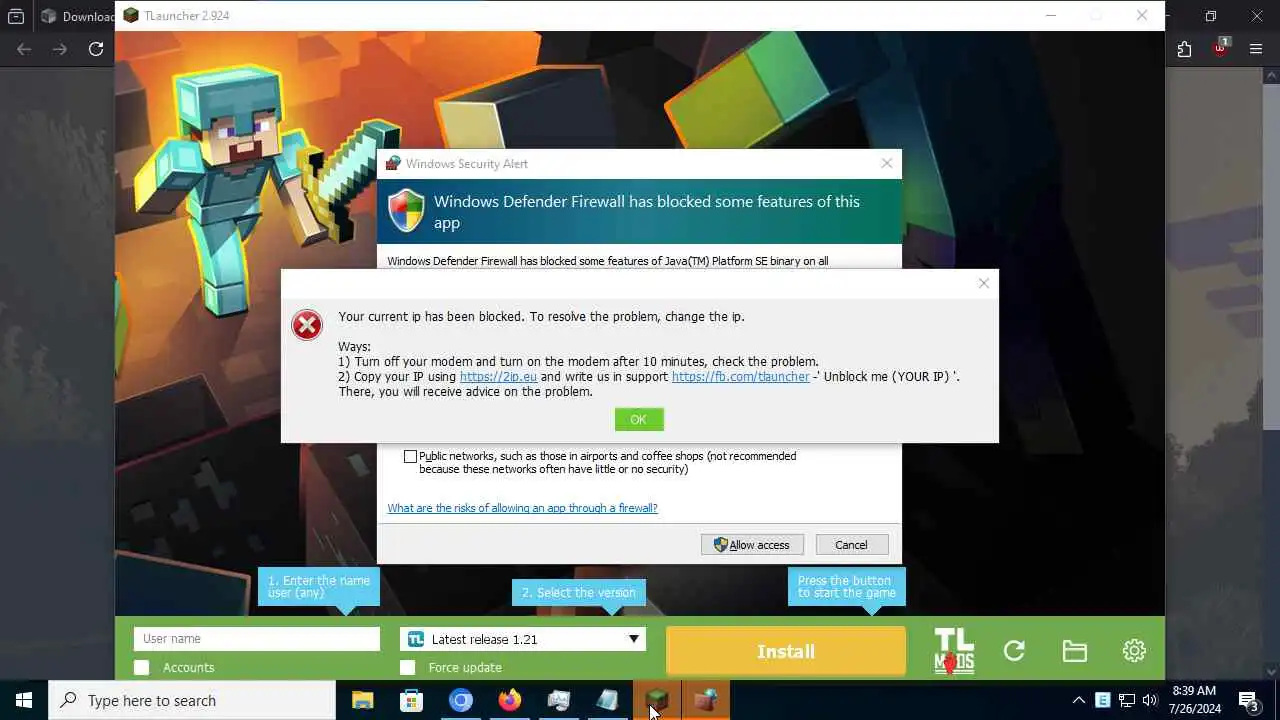Click the taskbar app icon left of TLauncher

coord(607,700)
